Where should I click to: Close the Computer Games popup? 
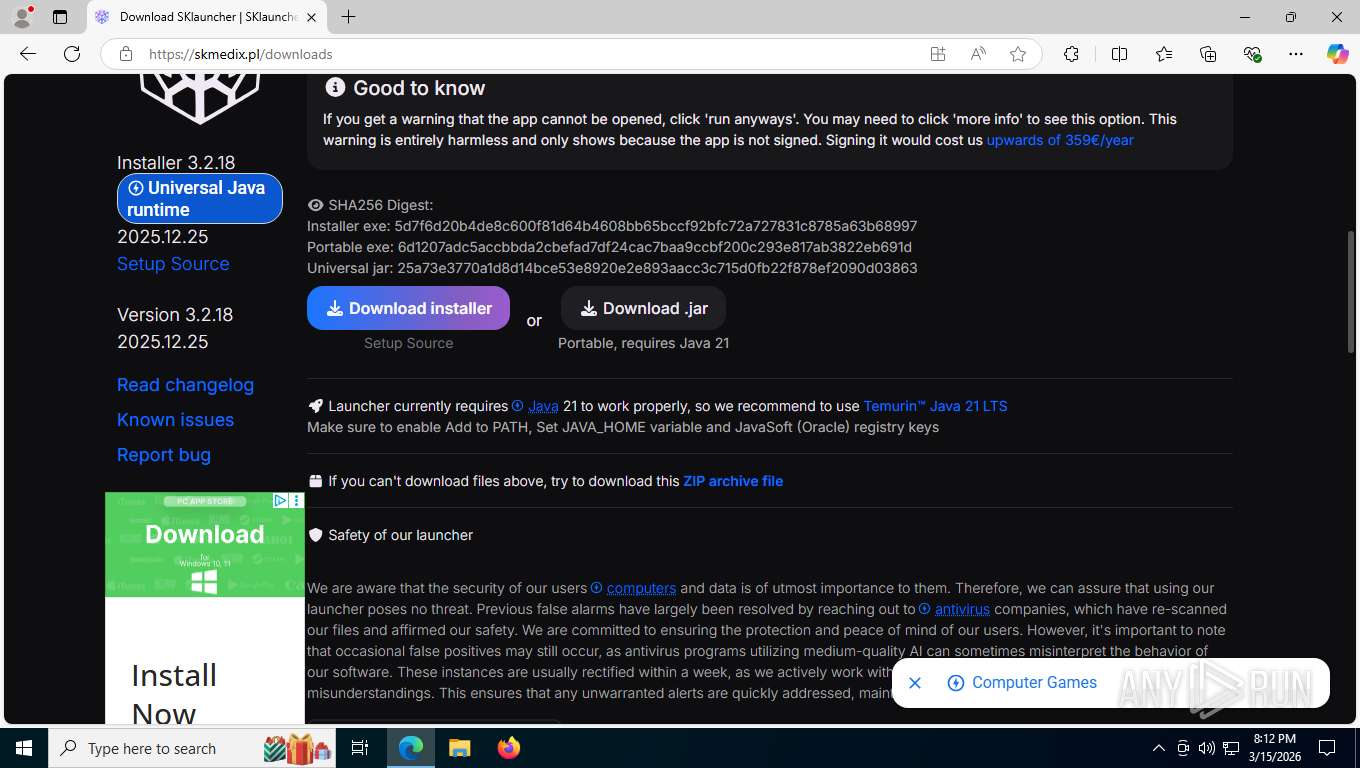(914, 683)
